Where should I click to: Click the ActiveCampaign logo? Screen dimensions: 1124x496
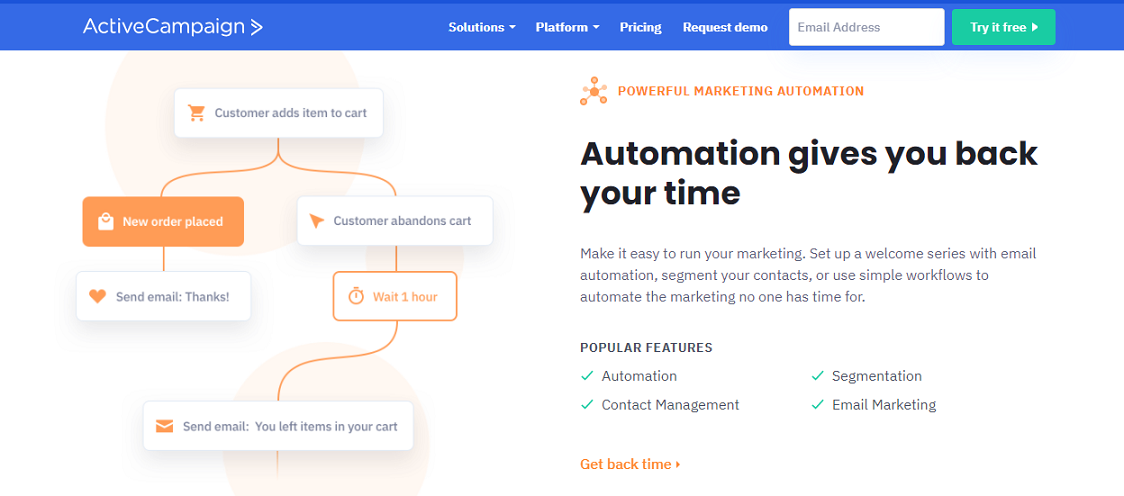click(173, 27)
